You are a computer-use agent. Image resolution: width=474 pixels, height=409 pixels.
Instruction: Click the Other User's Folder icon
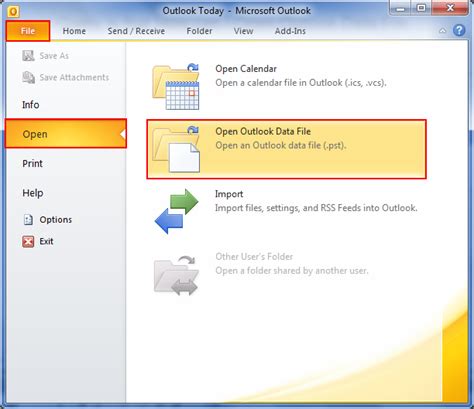tap(176, 275)
